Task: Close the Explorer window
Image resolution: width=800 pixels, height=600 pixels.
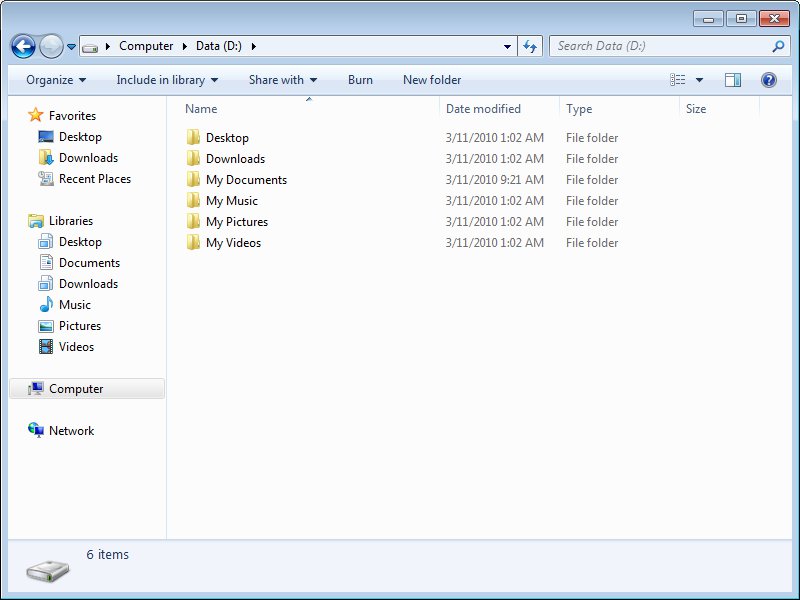Action: tap(774, 19)
